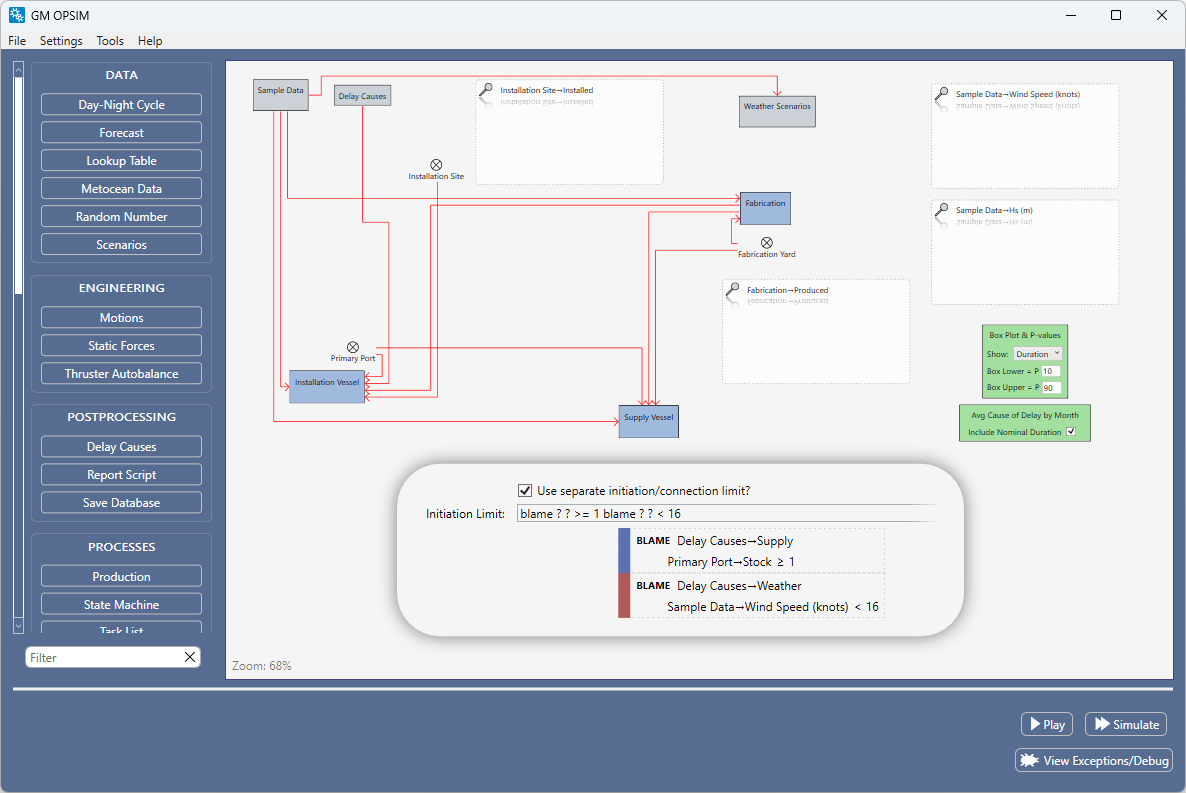Click the magnifier icon on Sample Data→Wind Speed panel
Screen dimensions: 1186x793
click(940, 93)
